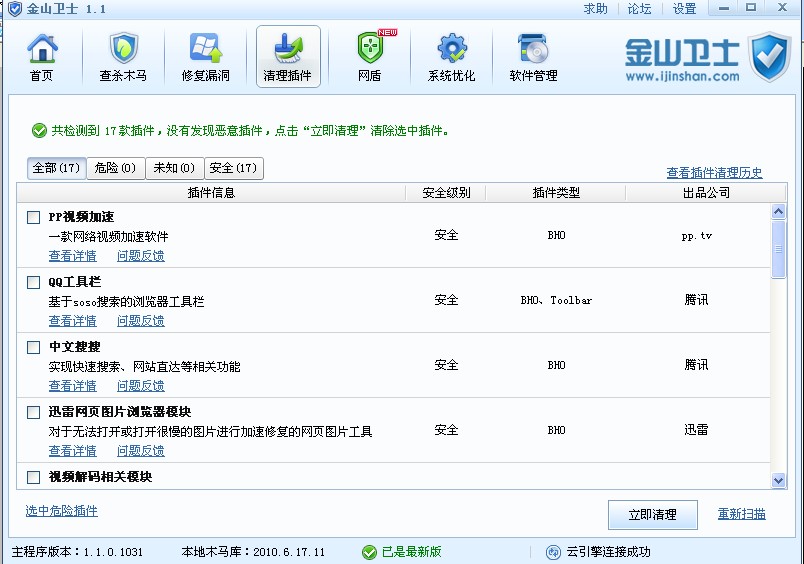Viewport: 804px width, 564px height.
Task: Open 查杀木马 trojan scan icon
Action: [x=123, y=56]
